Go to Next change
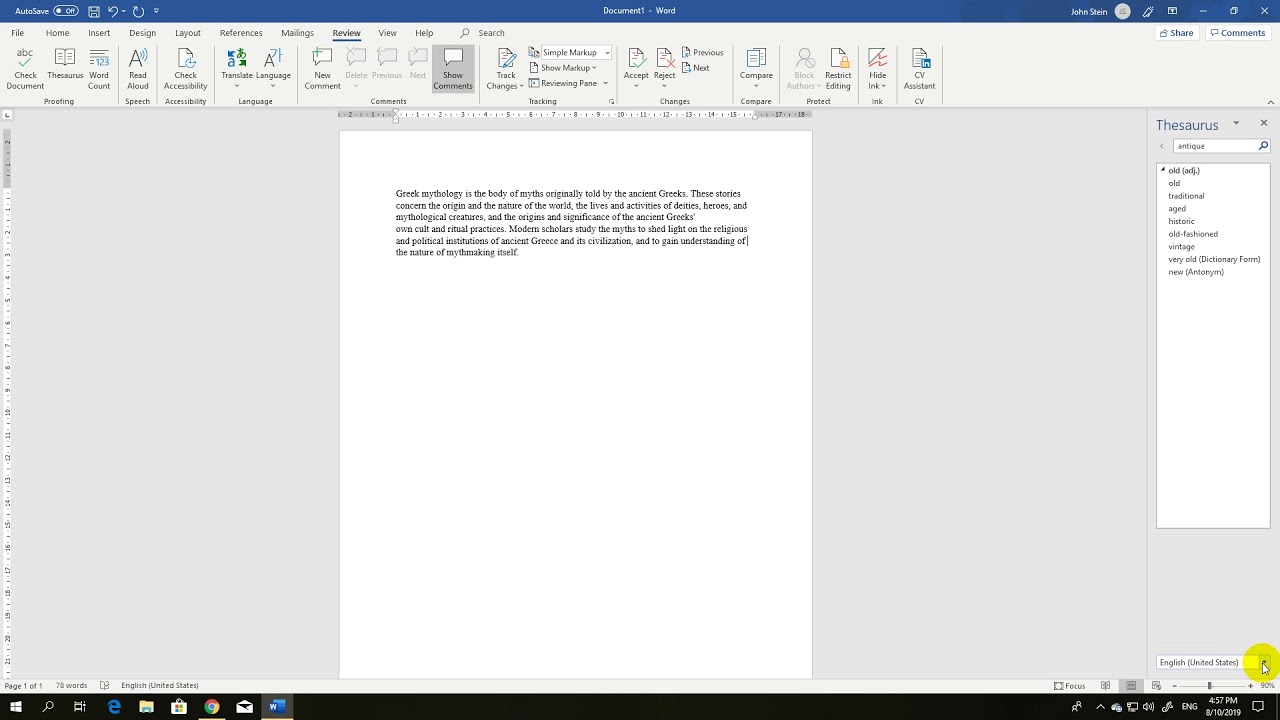This screenshot has width=1280, height=720. point(696,68)
